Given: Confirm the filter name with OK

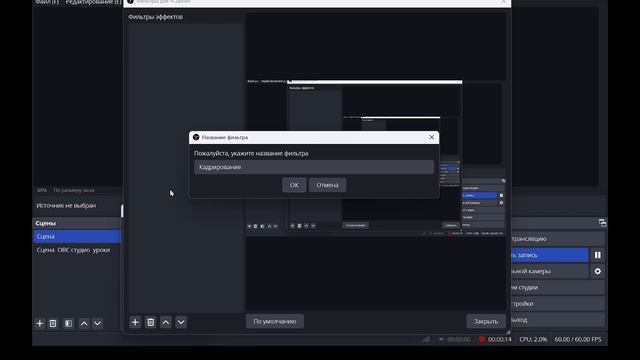Looking at the screenshot, I should point(294,185).
